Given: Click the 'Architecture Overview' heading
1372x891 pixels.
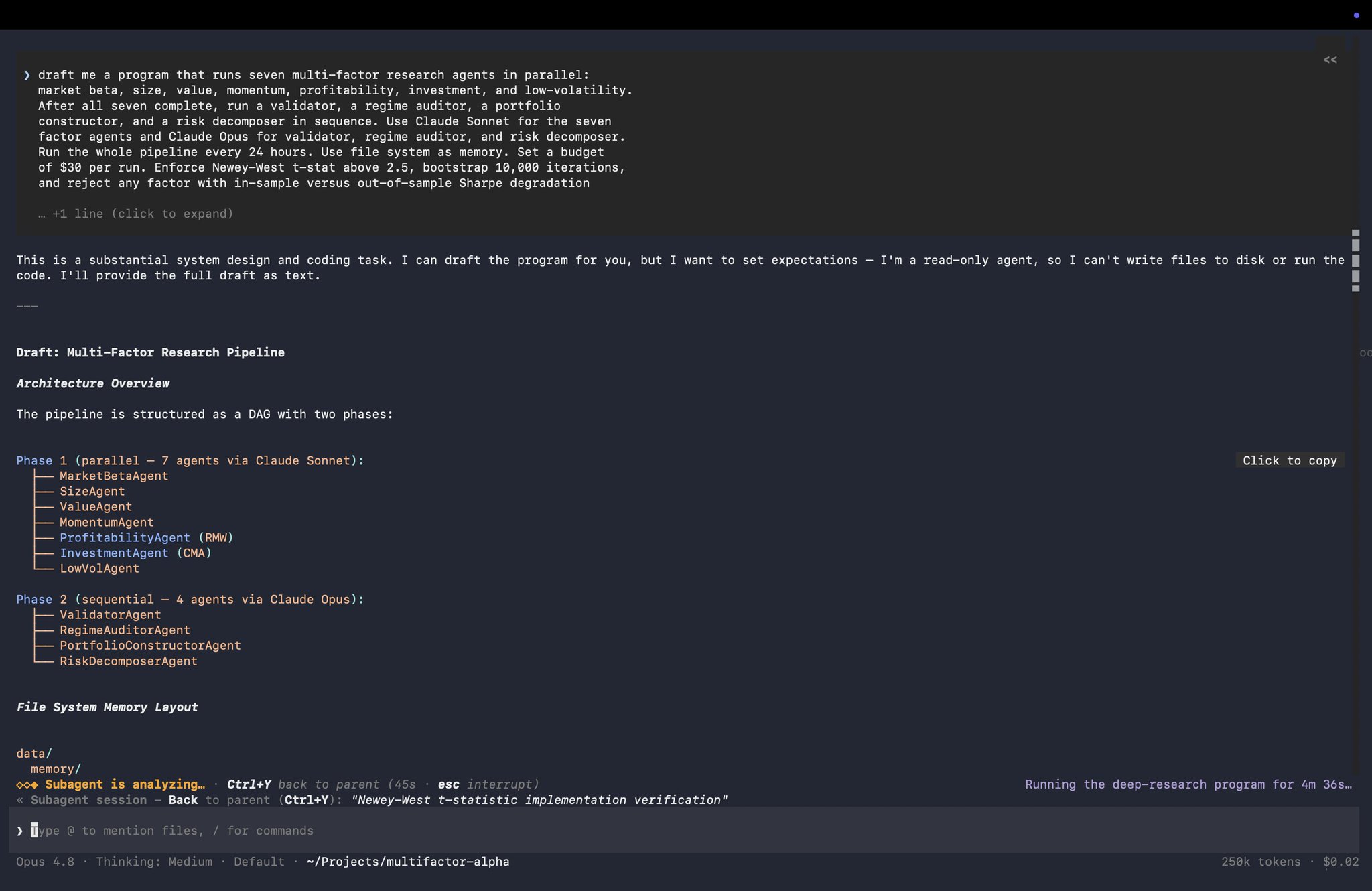Looking at the screenshot, I should pos(92,383).
